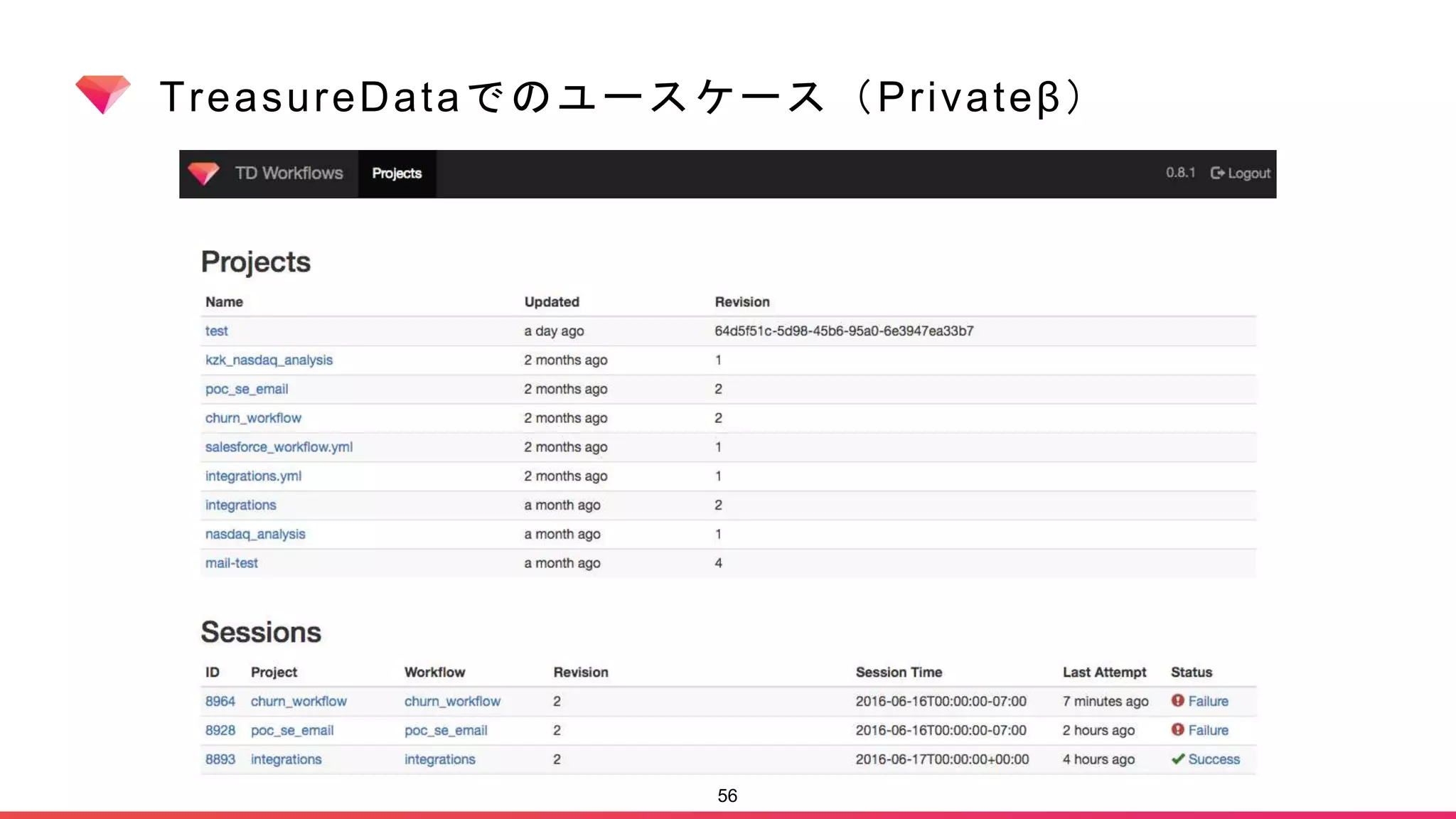1456x819 pixels.
Task: Click the Last Attempt column header
Action: 1104,673
